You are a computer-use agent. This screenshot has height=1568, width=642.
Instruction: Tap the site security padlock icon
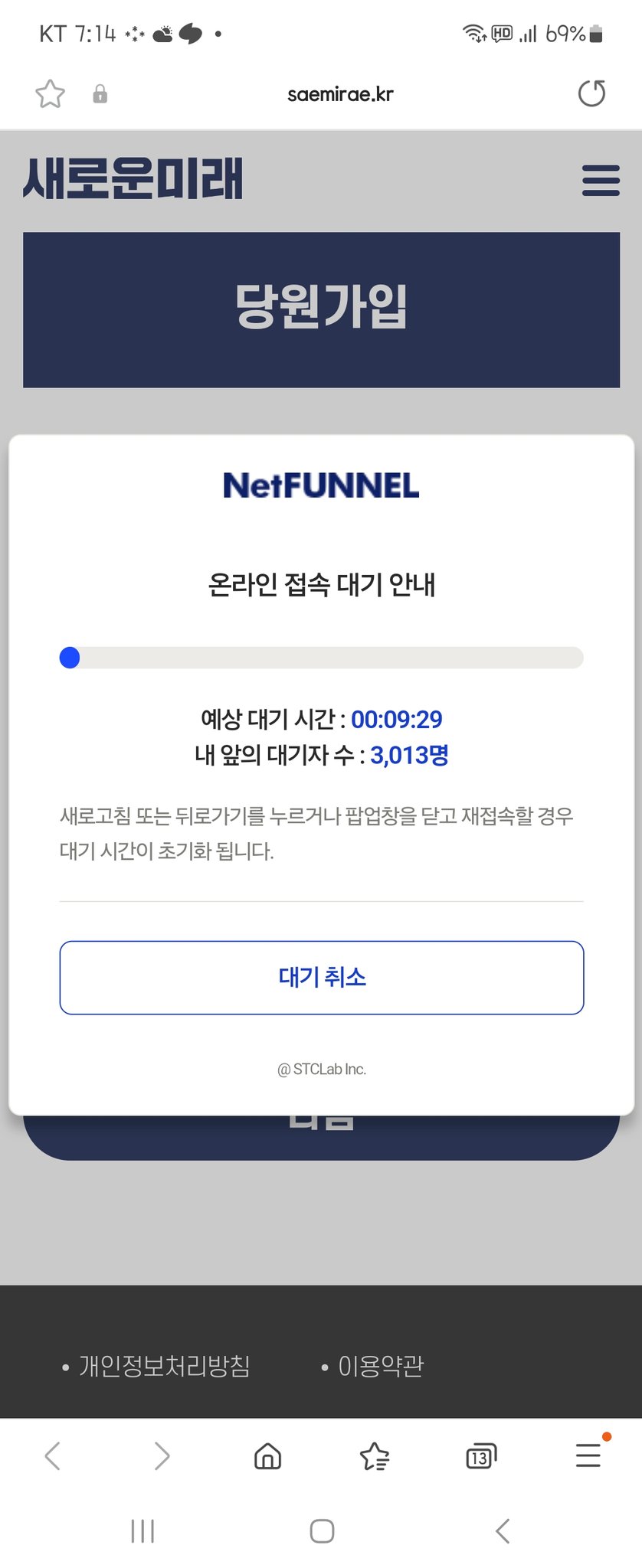(100, 94)
